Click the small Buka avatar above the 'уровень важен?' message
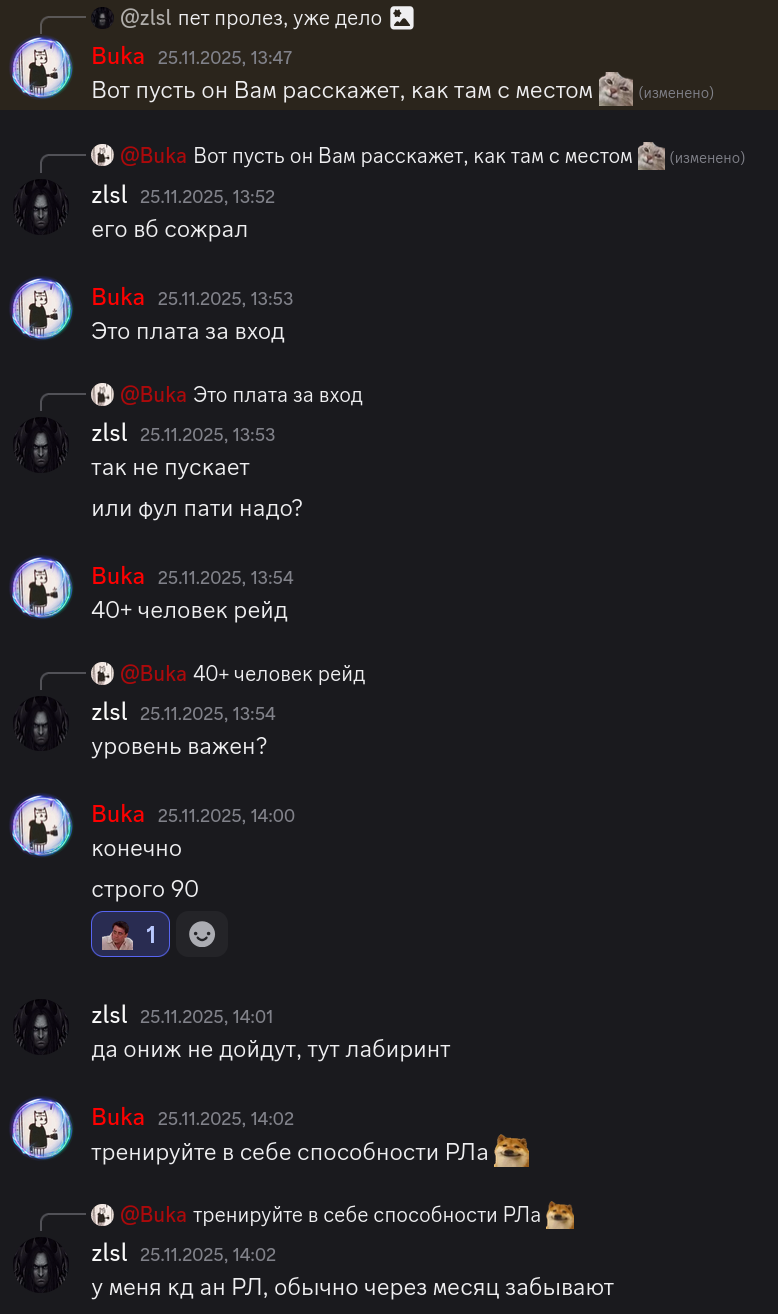778x1314 pixels. pyautogui.click(x=102, y=674)
